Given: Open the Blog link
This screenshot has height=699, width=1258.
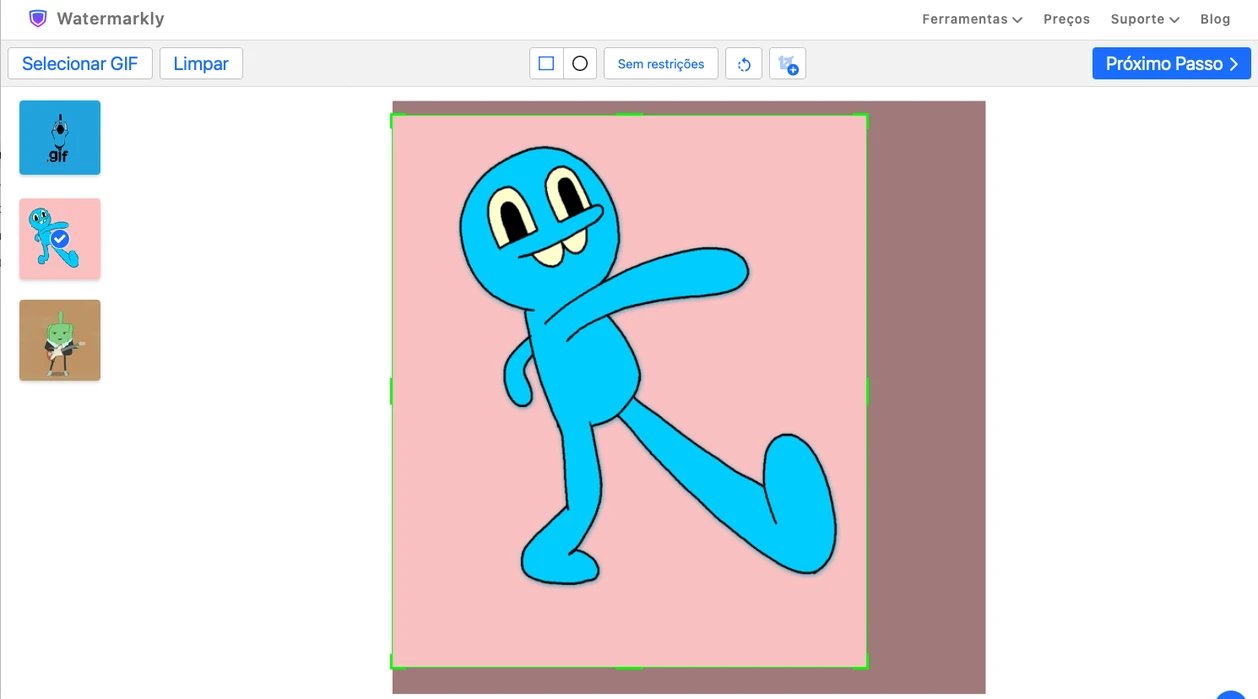Looking at the screenshot, I should (x=1215, y=19).
